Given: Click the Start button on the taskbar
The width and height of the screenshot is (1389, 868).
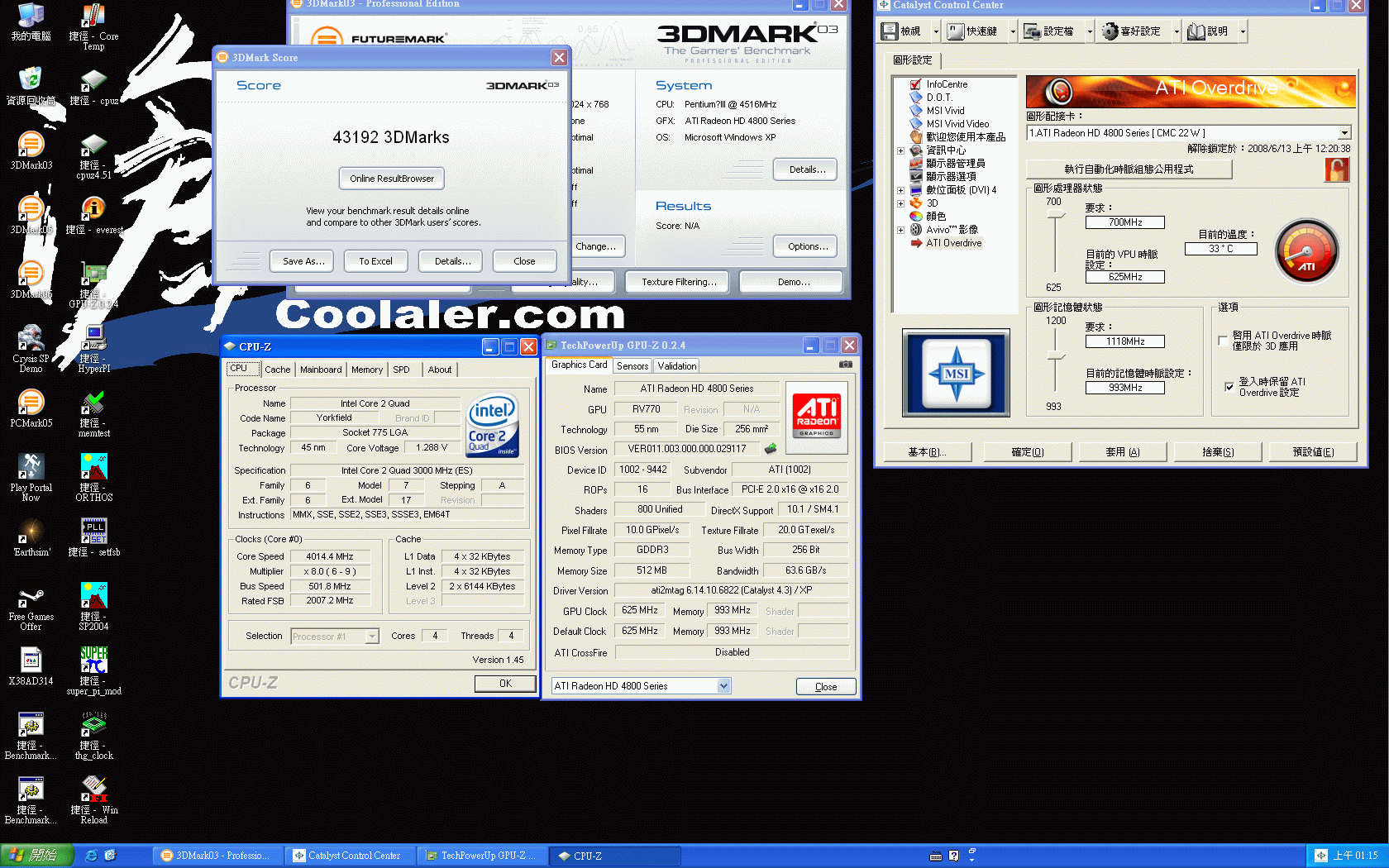Looking at the screenshot, I should [37, 856].
